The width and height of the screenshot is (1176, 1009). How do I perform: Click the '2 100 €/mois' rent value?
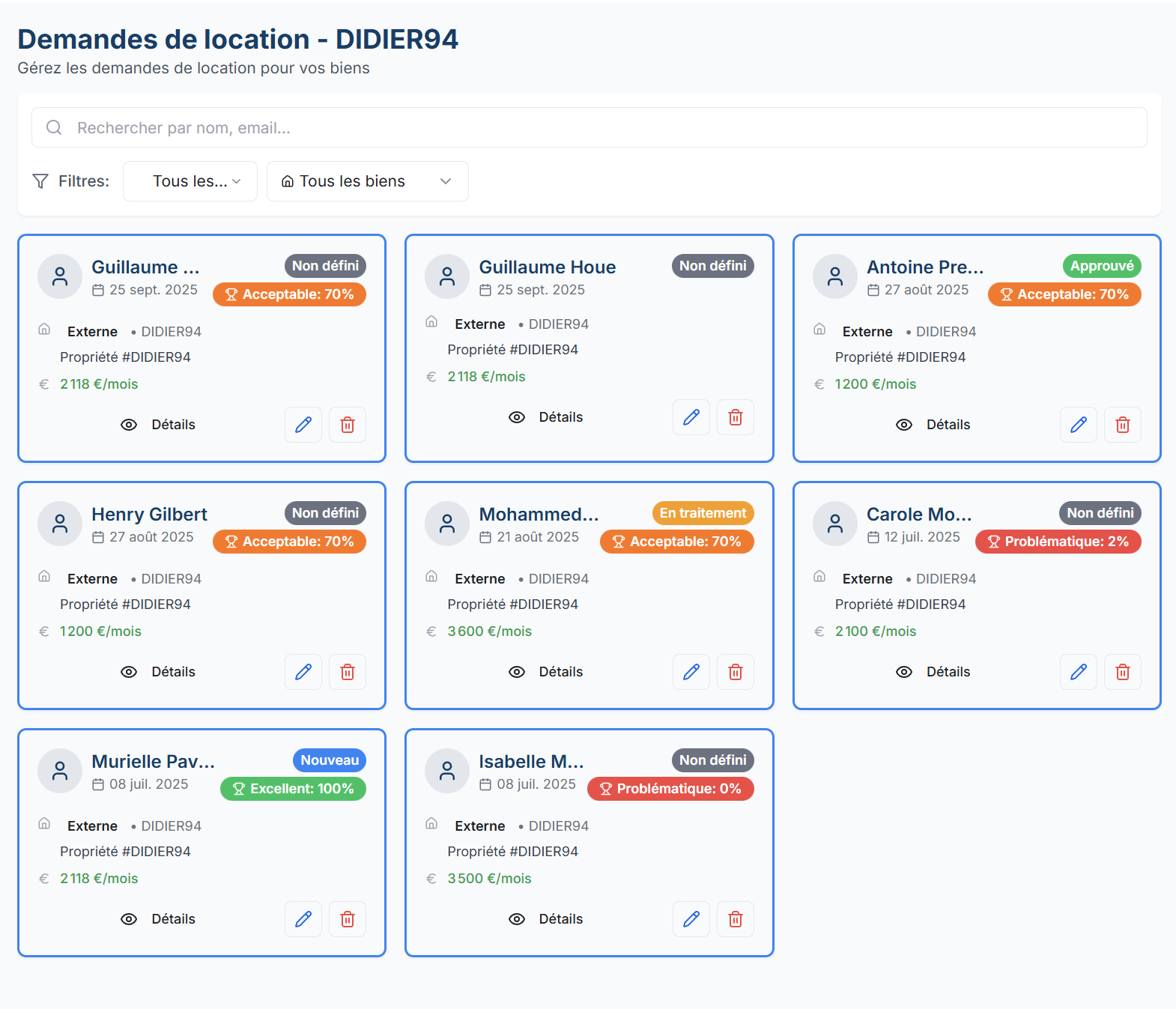point(876,631)
